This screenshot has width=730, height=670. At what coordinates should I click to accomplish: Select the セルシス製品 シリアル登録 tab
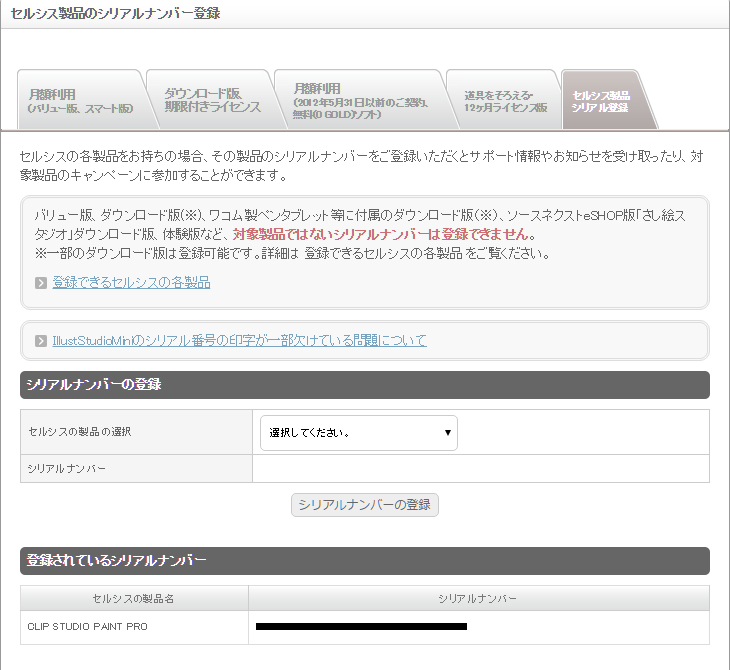click(603, 100)
